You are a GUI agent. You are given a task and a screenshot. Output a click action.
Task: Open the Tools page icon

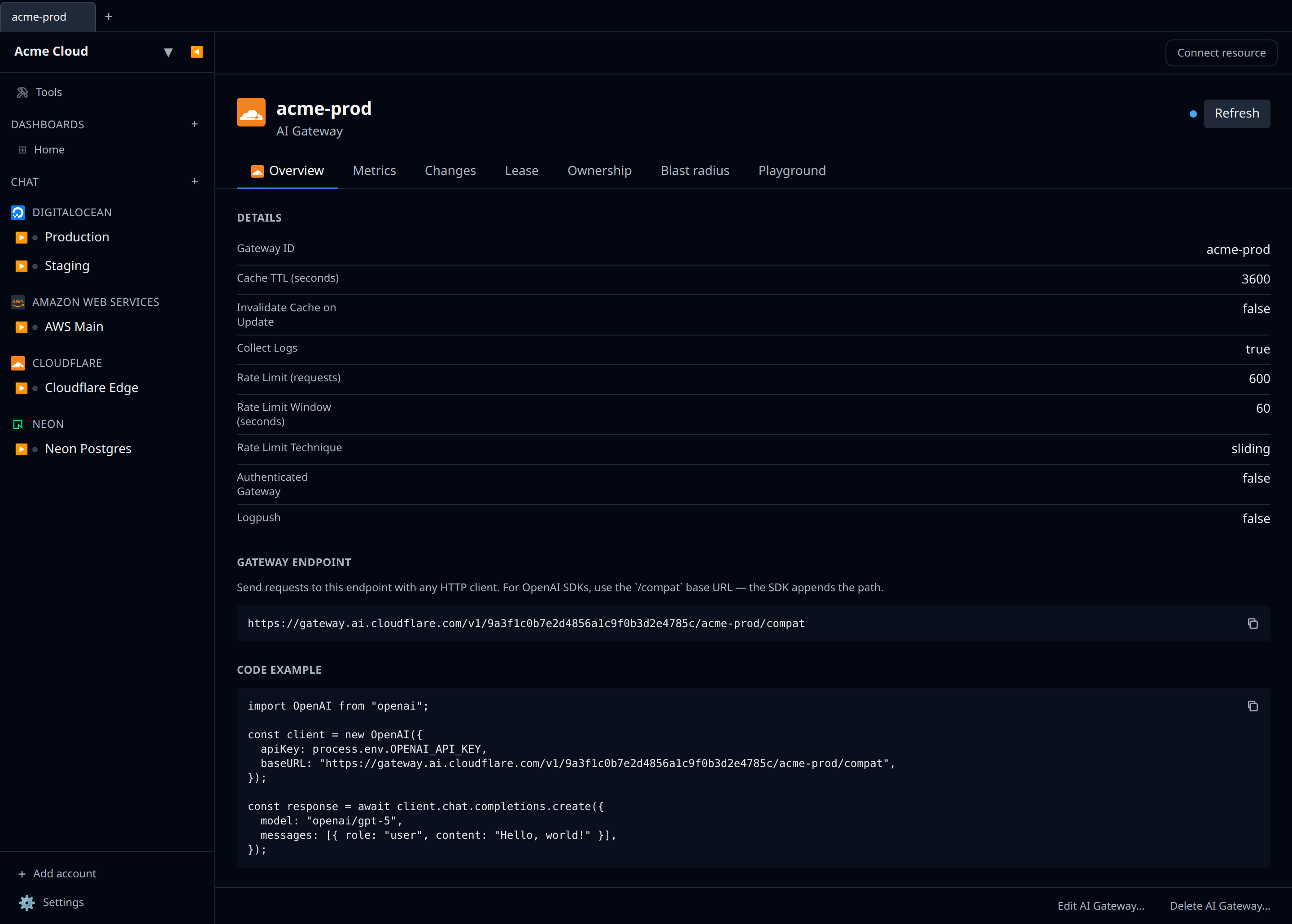click(x=22, y=92)
